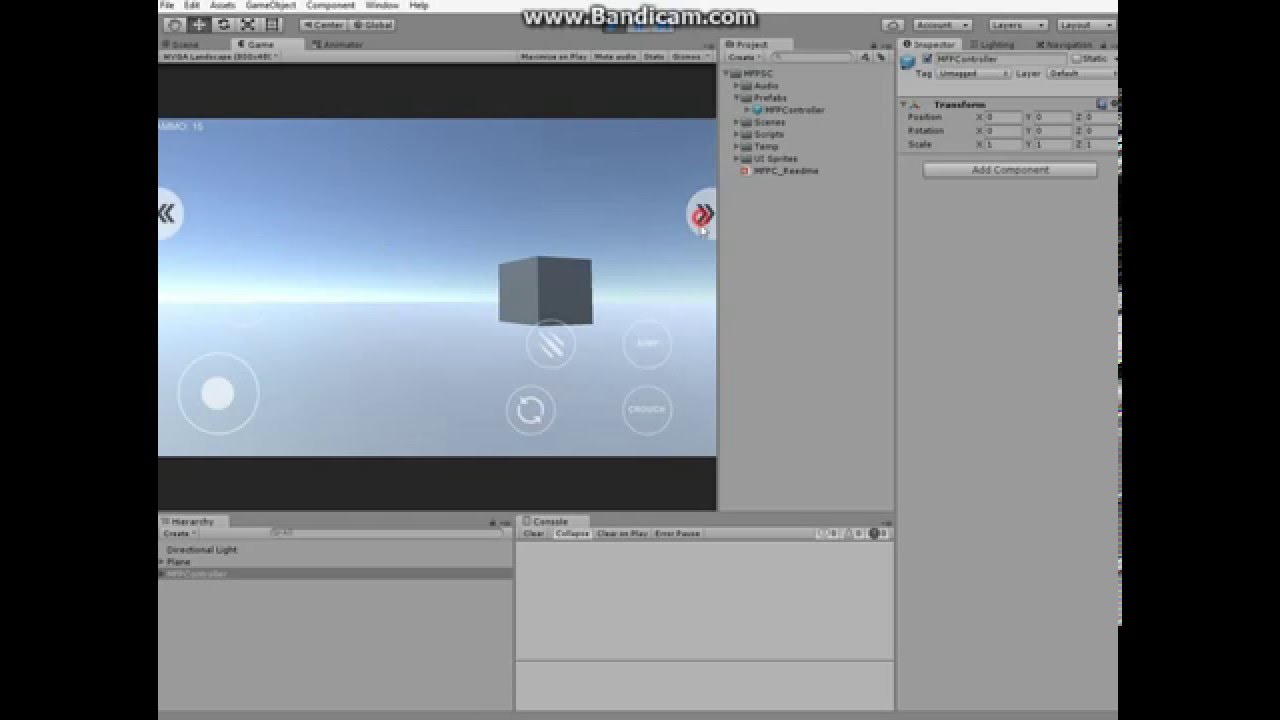Click the Console warning count icon
The image size is (1280, 720).
click(855, 534)
